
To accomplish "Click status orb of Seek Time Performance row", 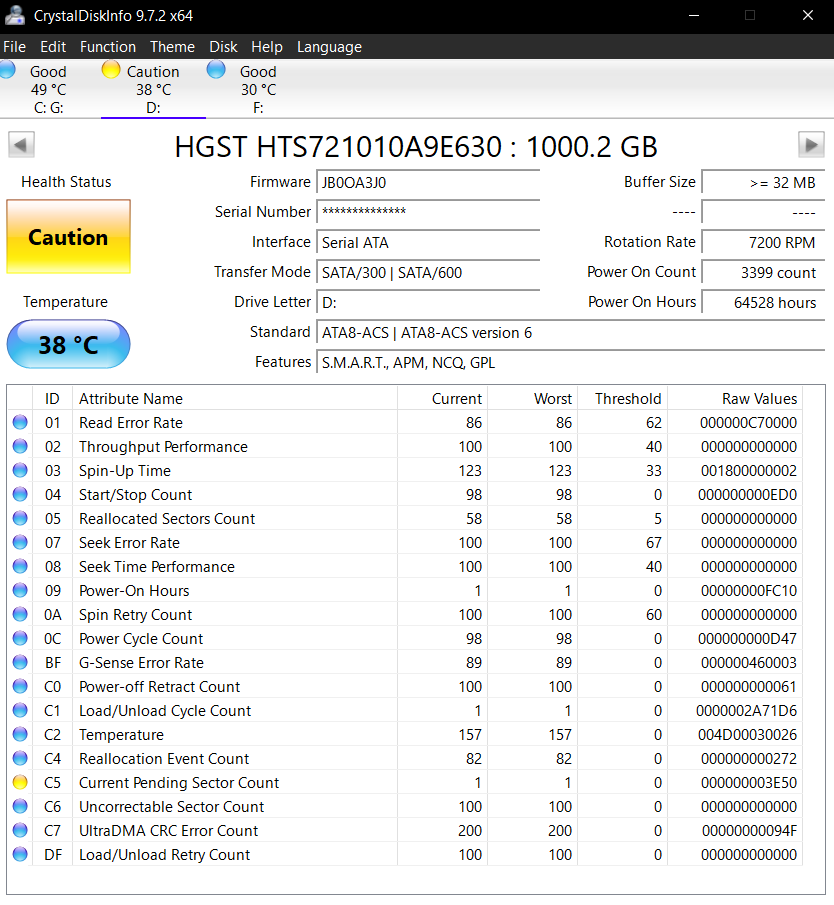I will (x=20, y=567).
